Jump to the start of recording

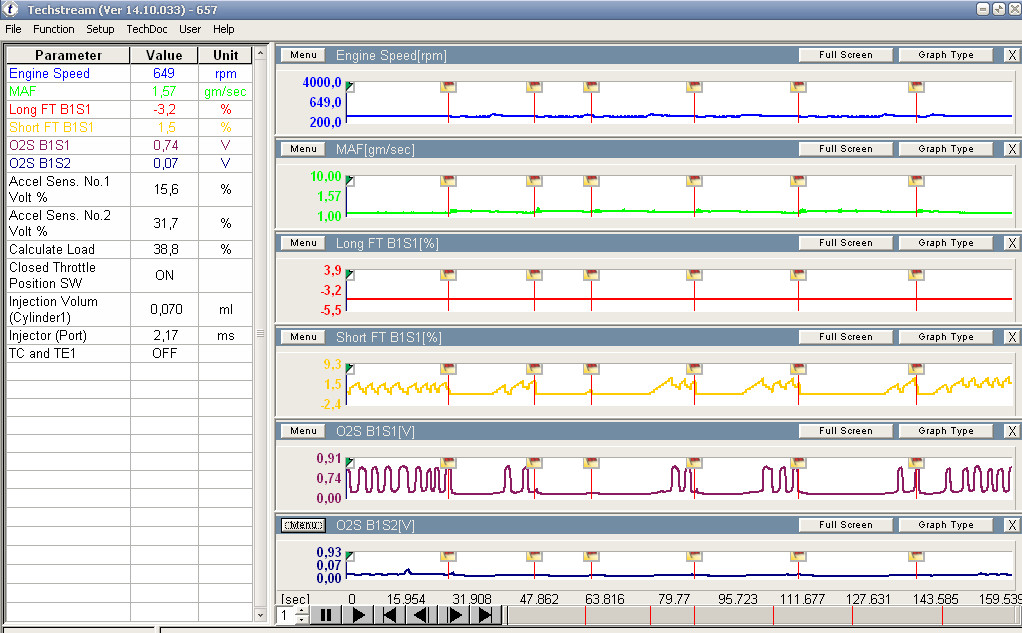click(x=391, y=616)
